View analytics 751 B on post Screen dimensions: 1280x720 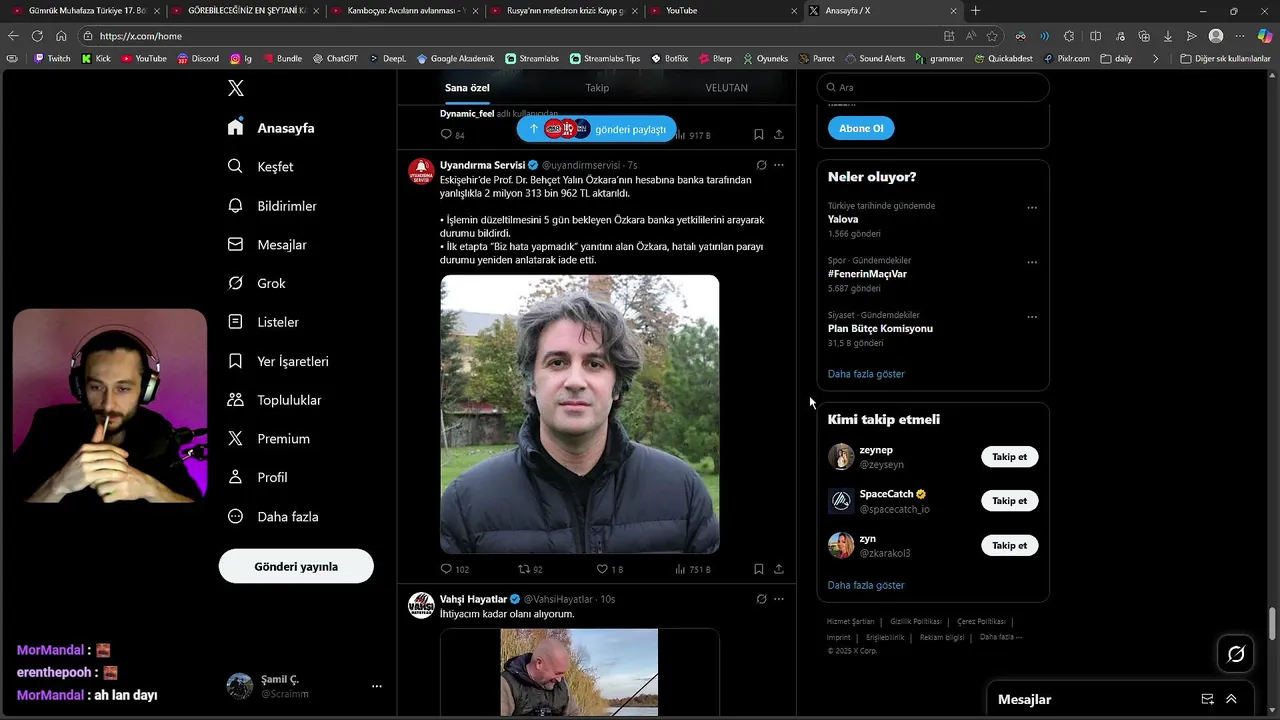coord(693,569)
